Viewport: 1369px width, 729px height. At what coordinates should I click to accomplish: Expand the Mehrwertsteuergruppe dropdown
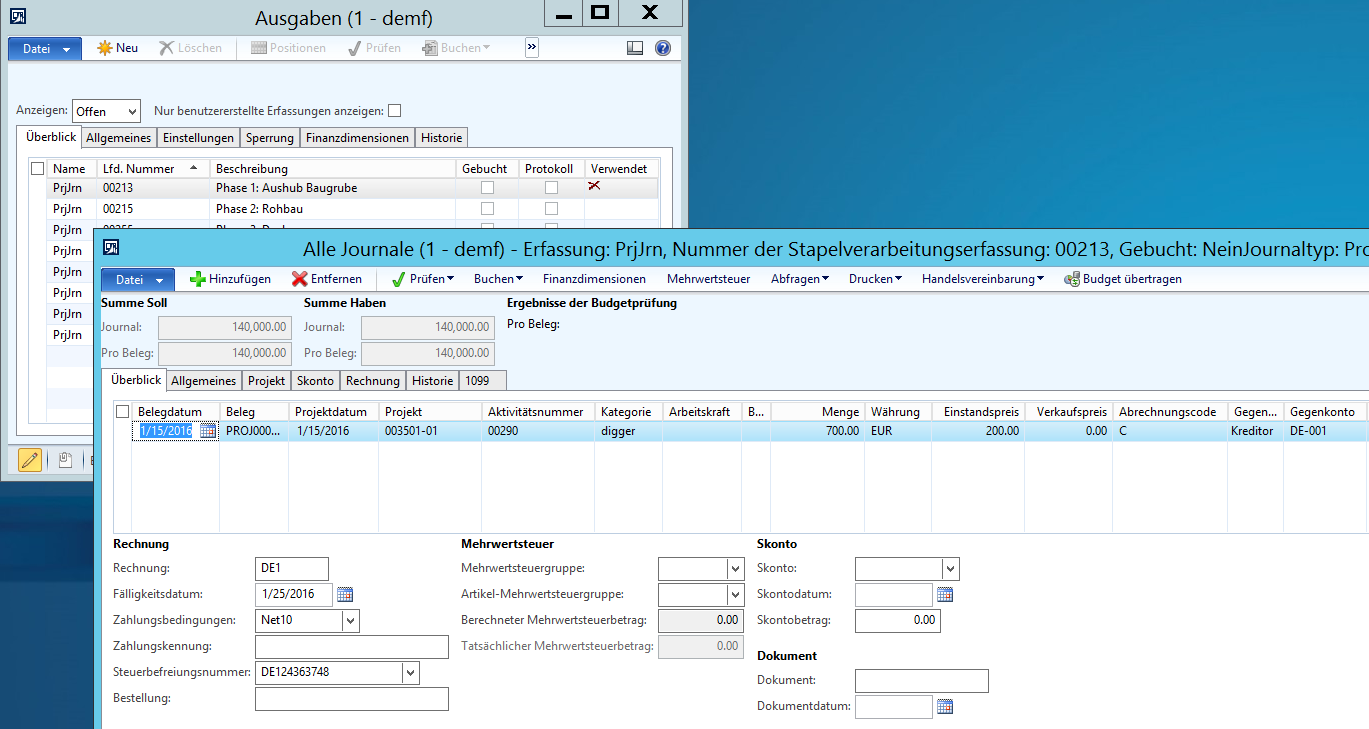tap(736, 569)
